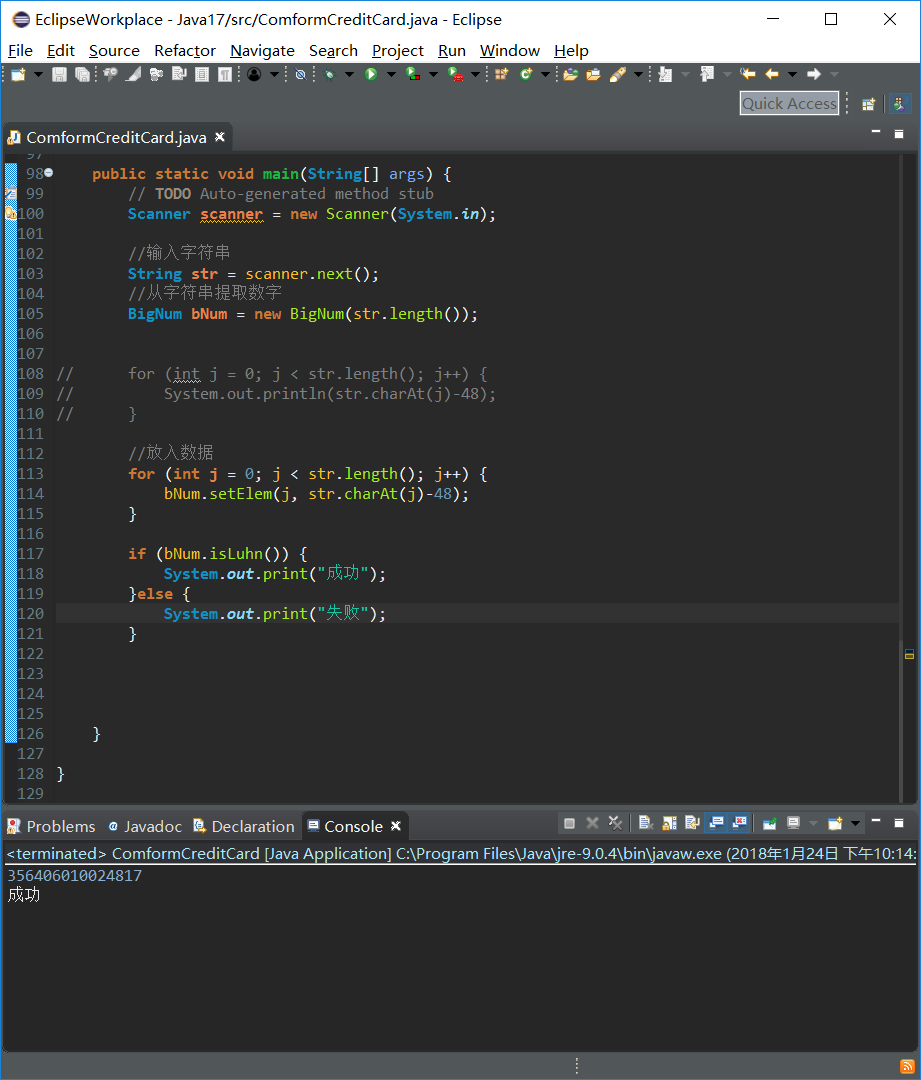921x1080 pixels.
Task: Expand the Run configurations dropdown
Action: pos(391,74)
